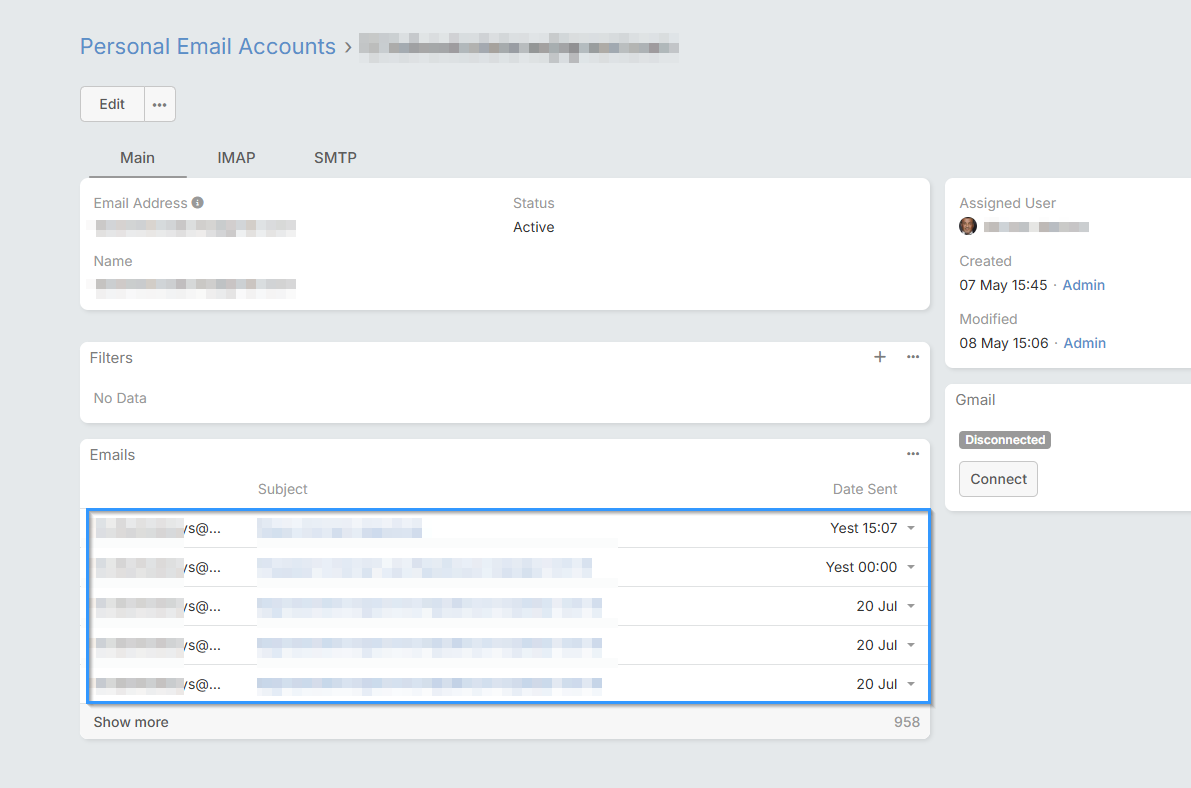Click Show more in Emails panel
Image resolution: width=1191 pixels, height=788 pixels.
tap(131, 722)
